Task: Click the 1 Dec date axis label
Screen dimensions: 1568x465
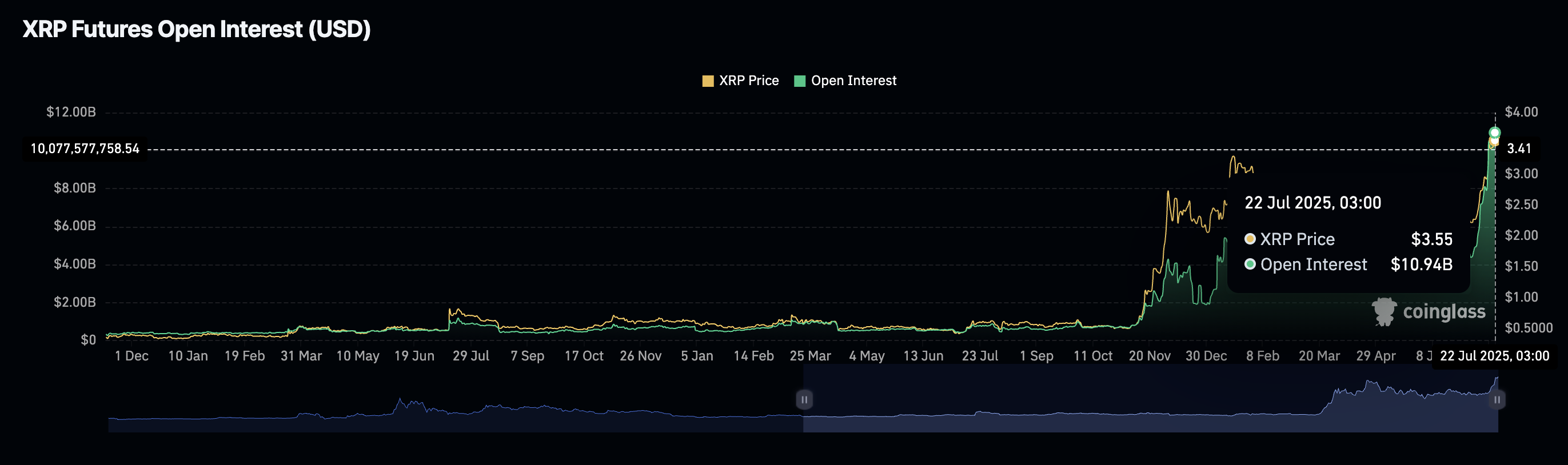Action: click(131, 356)
